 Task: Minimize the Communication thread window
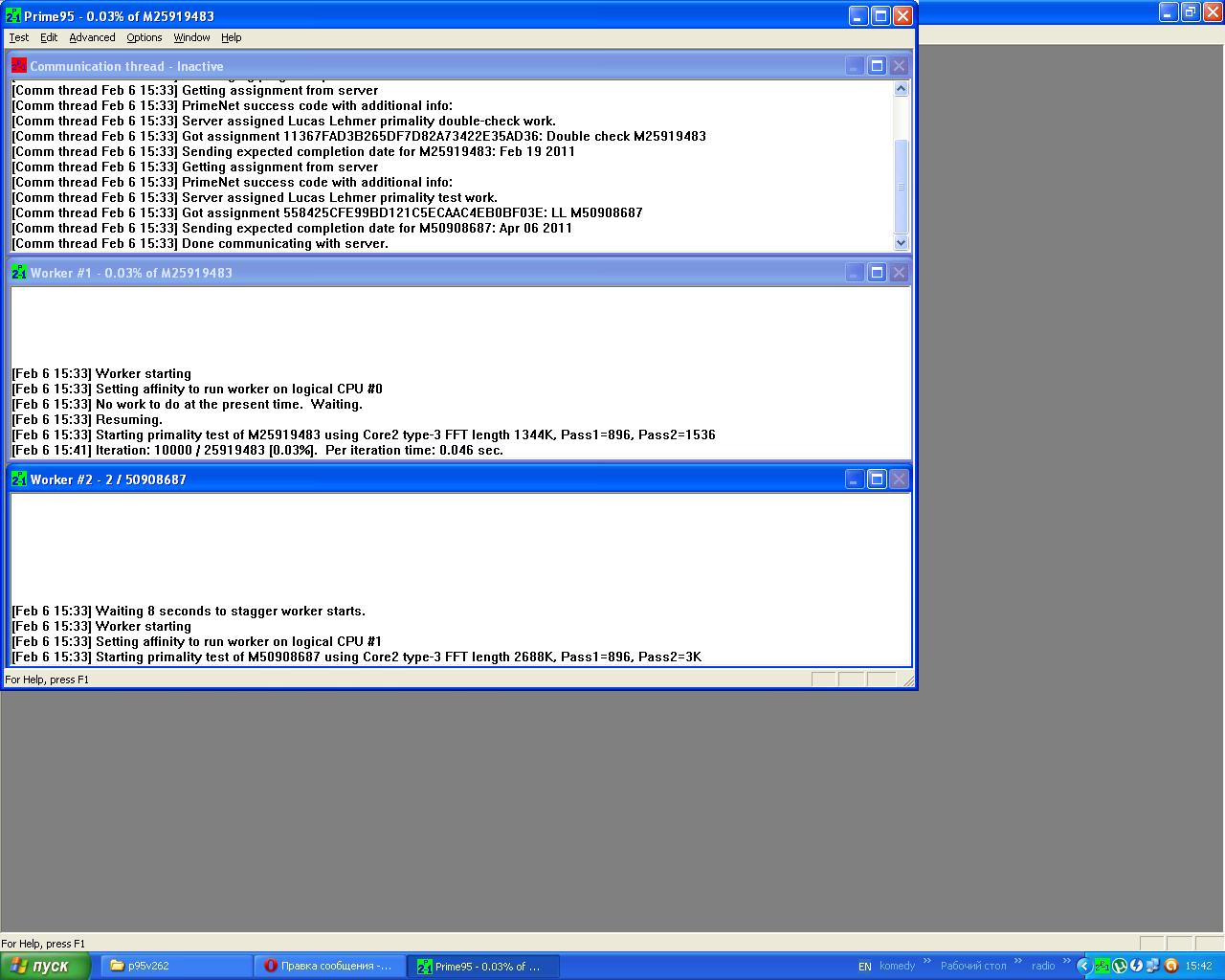coord(855,66)
